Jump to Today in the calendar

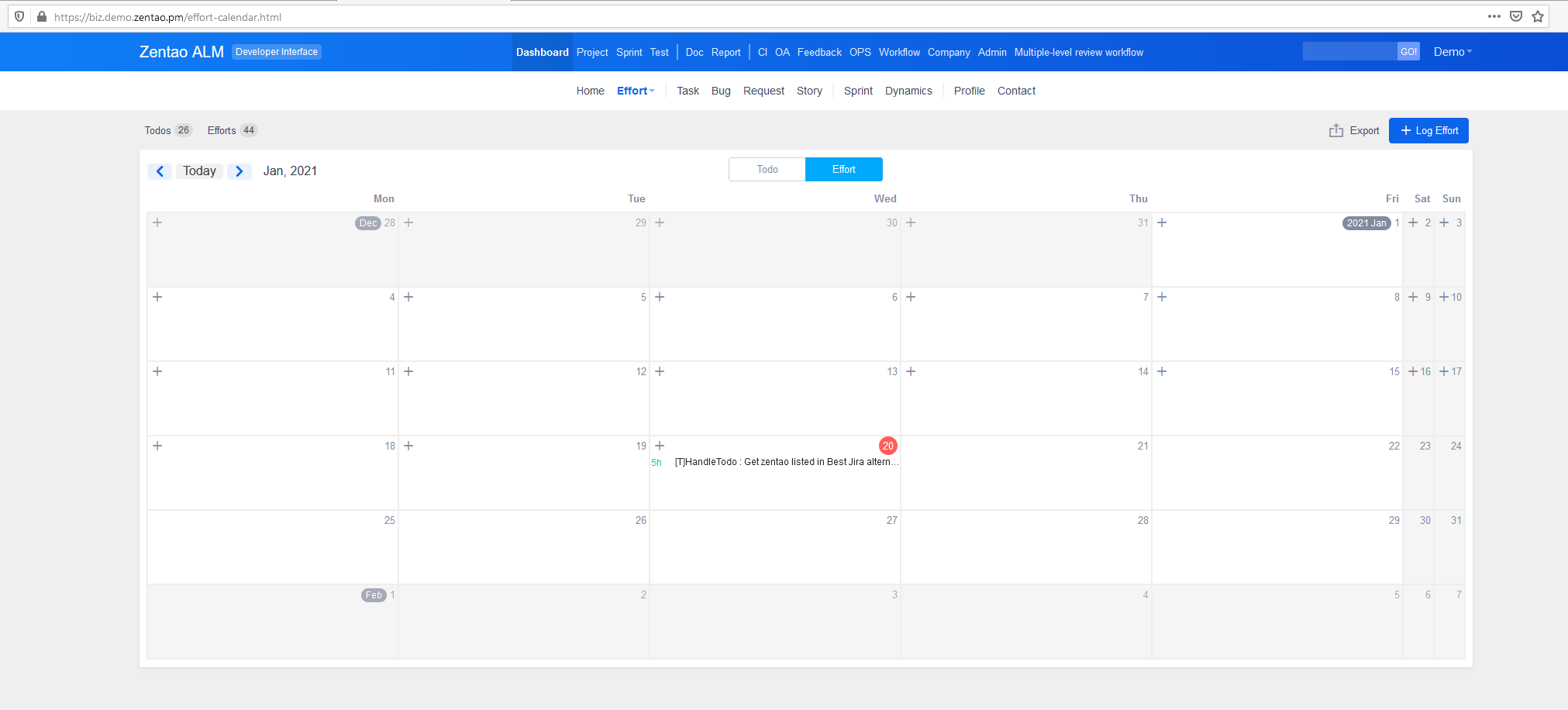click(x=199, y=171)
